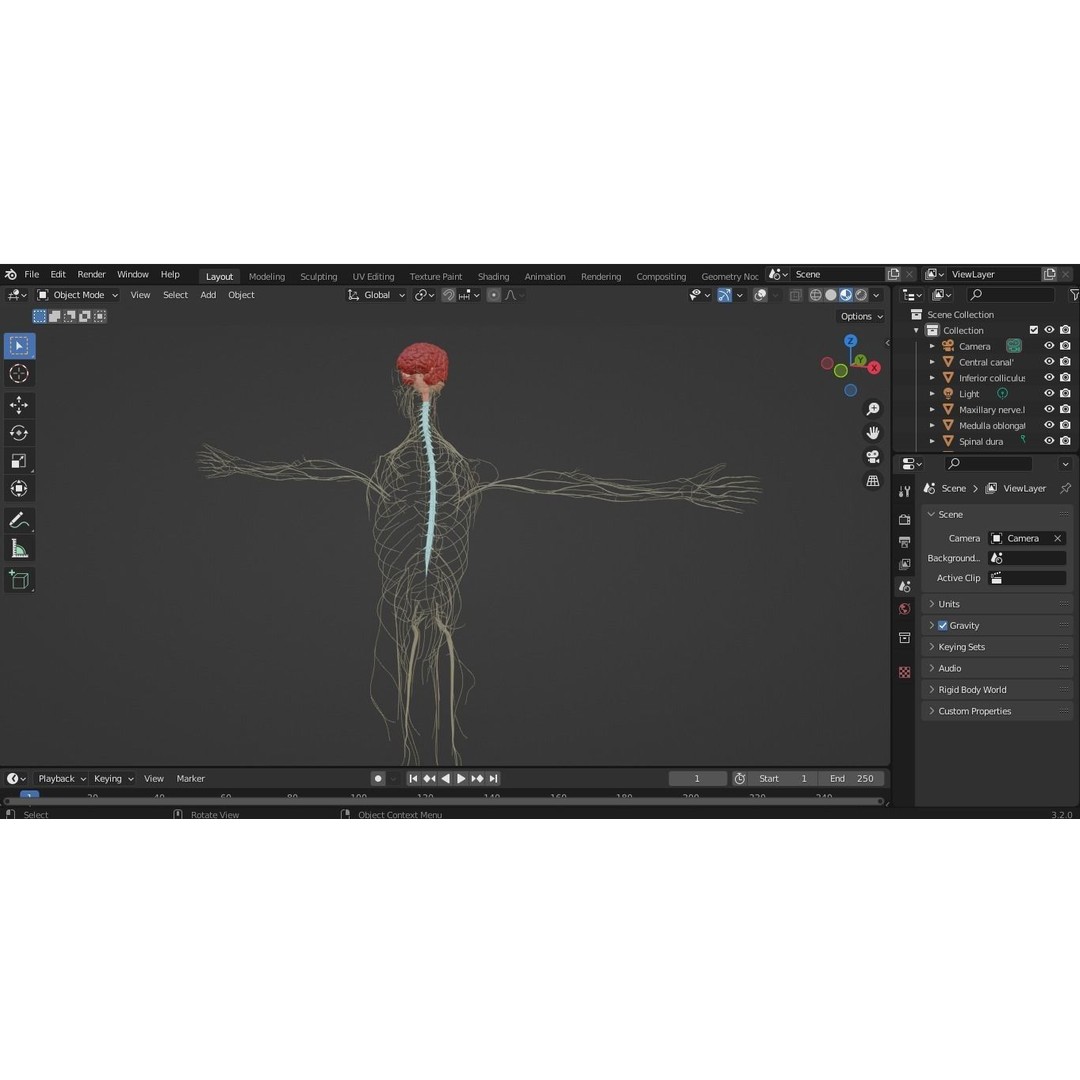Image resolution: width=1080 pixels, height=1080 pixels.
Task: Switch to the Shading workspace tab
Action: [x=493, y=276]
